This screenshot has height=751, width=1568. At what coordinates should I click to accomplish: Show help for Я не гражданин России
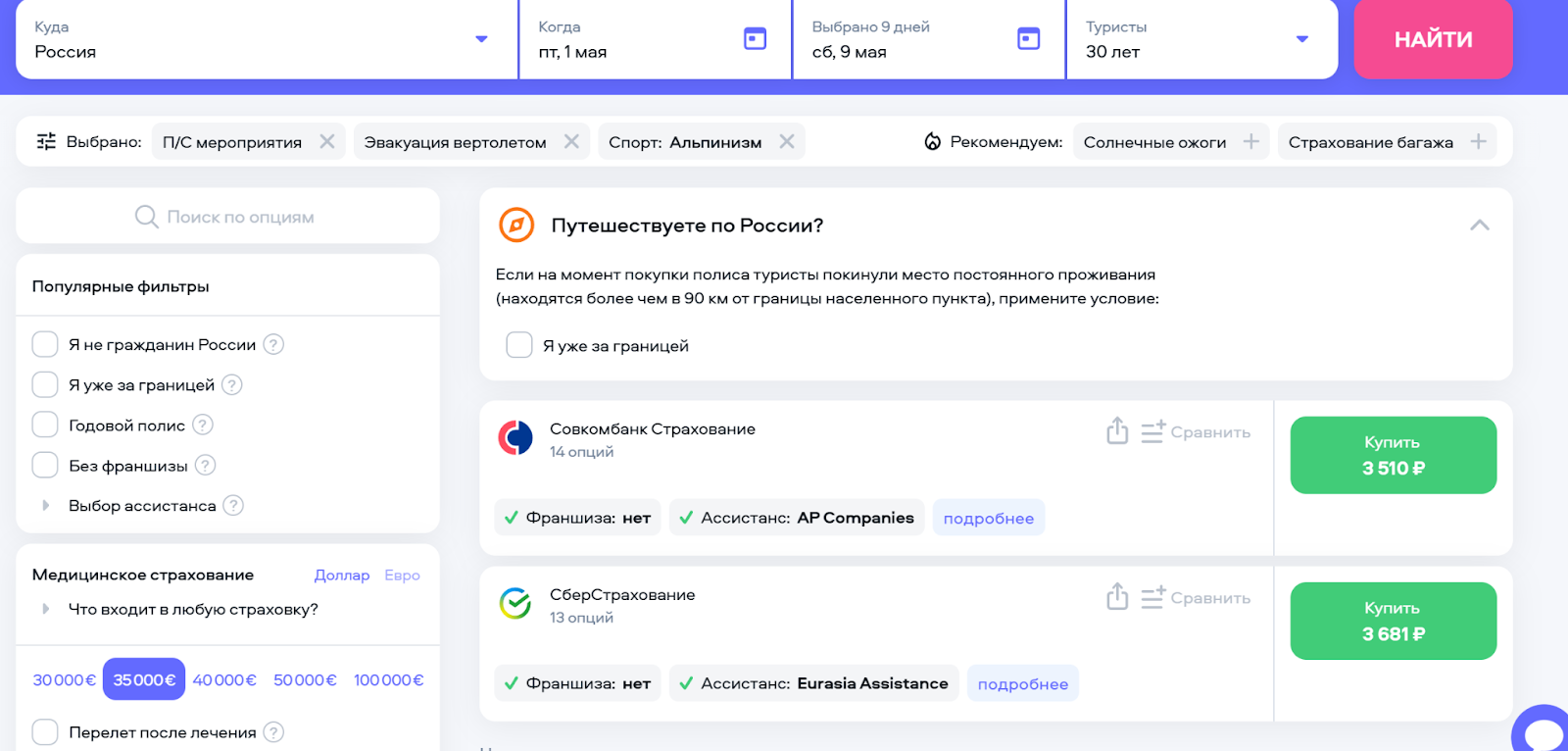pyautogui.click(x=274, y=344)
